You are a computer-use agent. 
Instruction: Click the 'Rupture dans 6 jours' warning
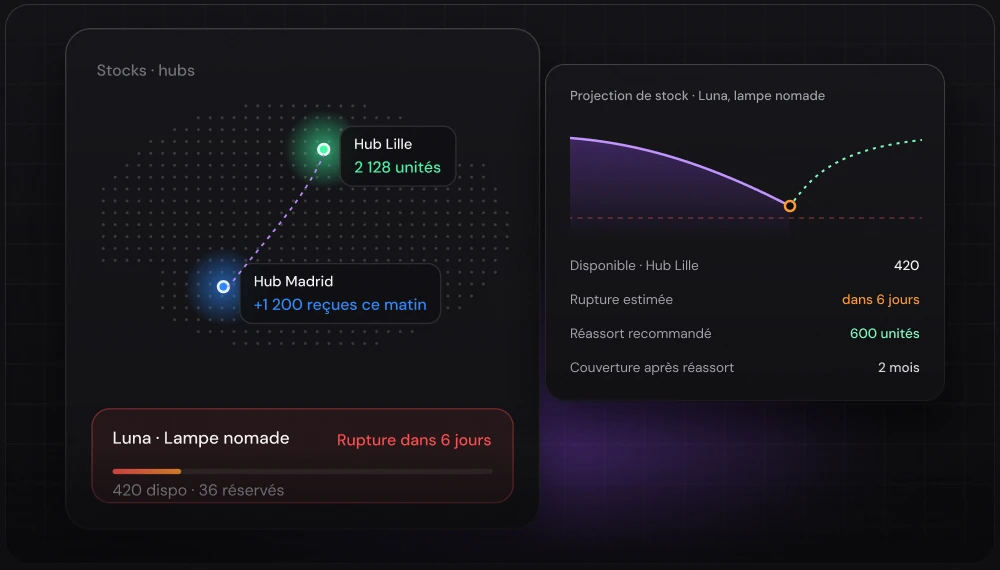[414, 440]
